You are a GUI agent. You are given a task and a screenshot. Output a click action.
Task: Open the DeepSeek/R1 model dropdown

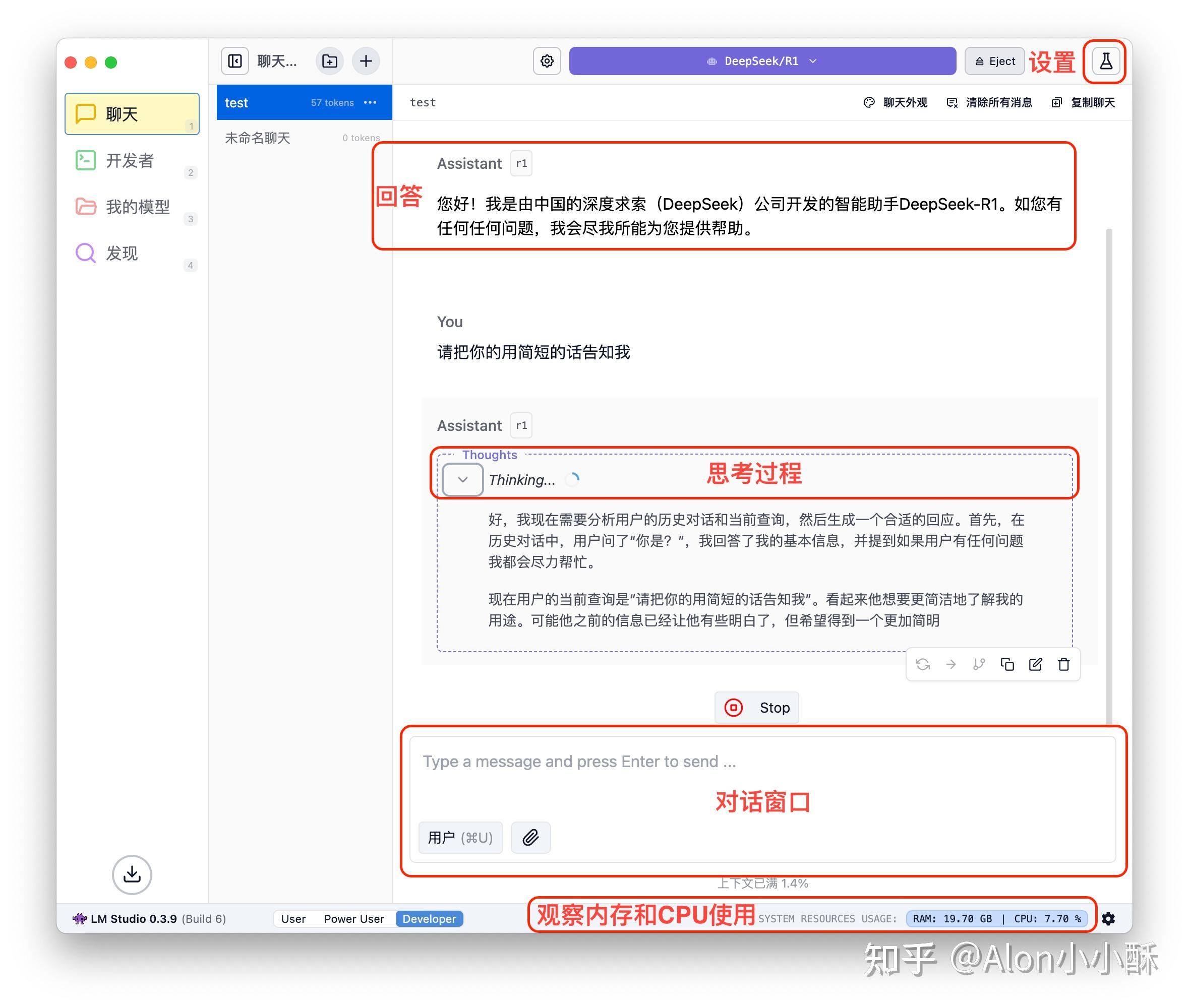click(762, 60)
